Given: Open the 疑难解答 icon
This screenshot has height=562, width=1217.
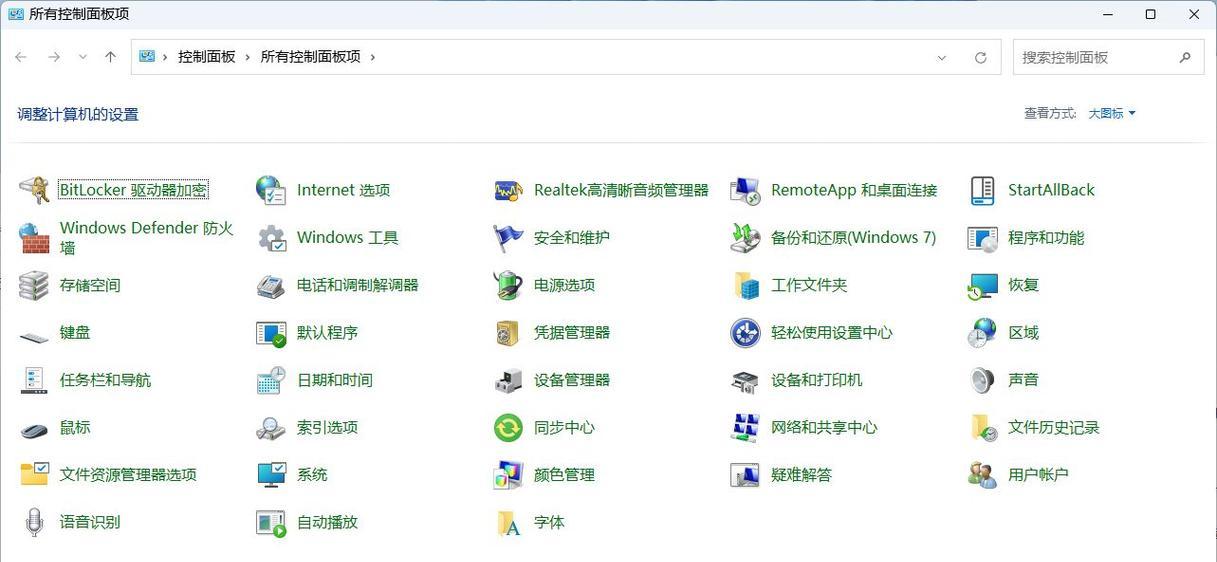Looking at the screenshot, I should pos(745,475).
